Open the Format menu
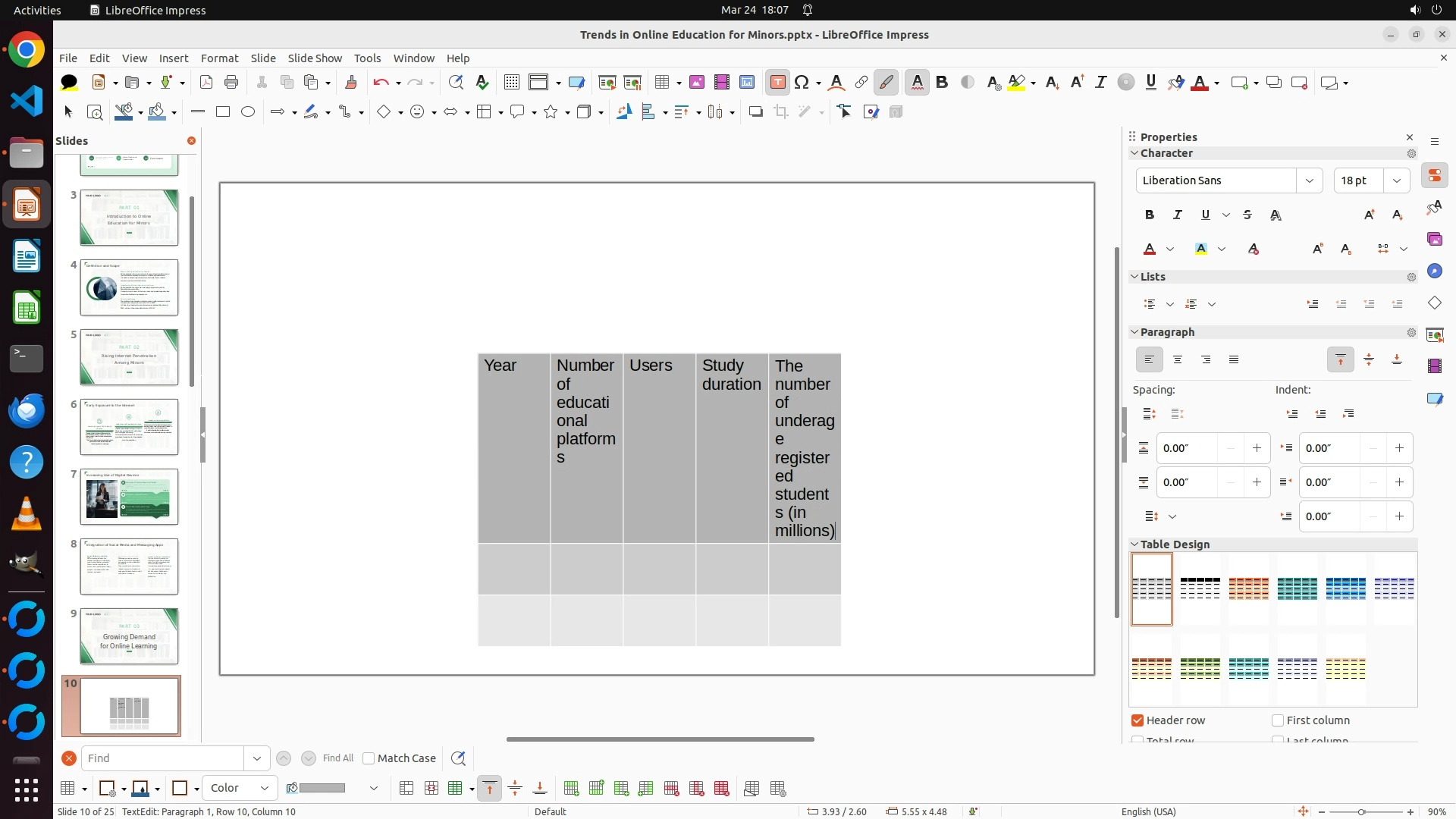 pyautogui.click(x=219, y=58)
